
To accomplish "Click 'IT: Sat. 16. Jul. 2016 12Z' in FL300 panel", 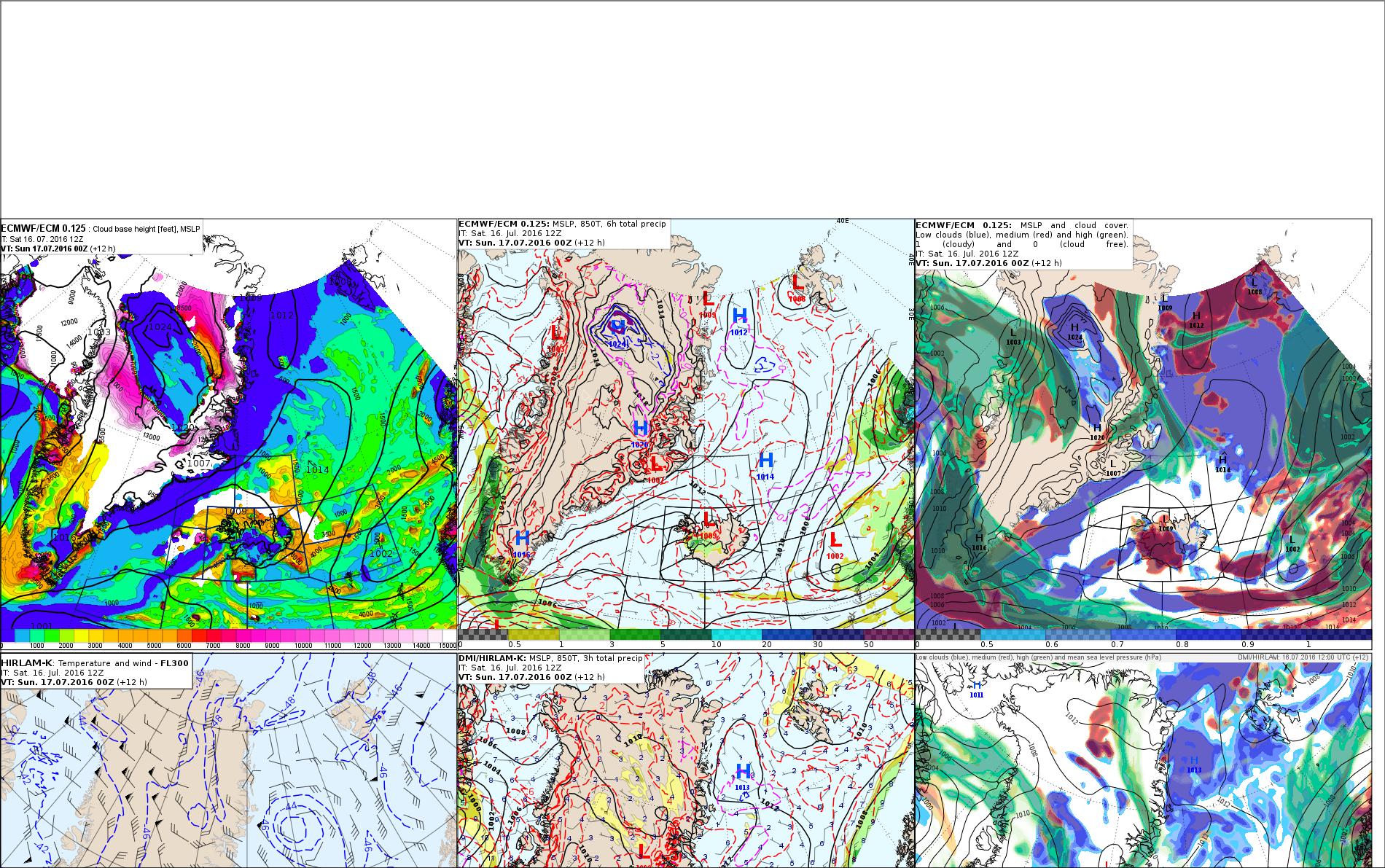I will click(52, 673).
